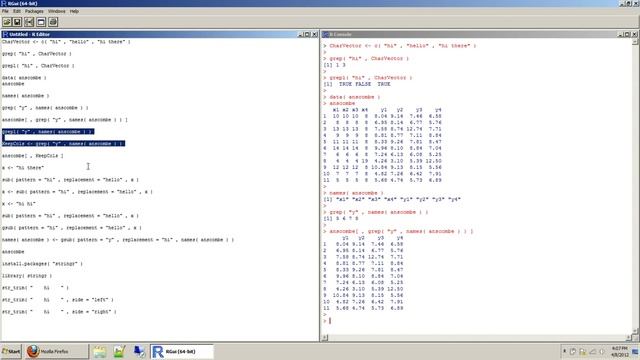Click editor line starting 'gsub( pattern = "hi"'
Viewport: 640px width, 360px height.
click(72, 227)
